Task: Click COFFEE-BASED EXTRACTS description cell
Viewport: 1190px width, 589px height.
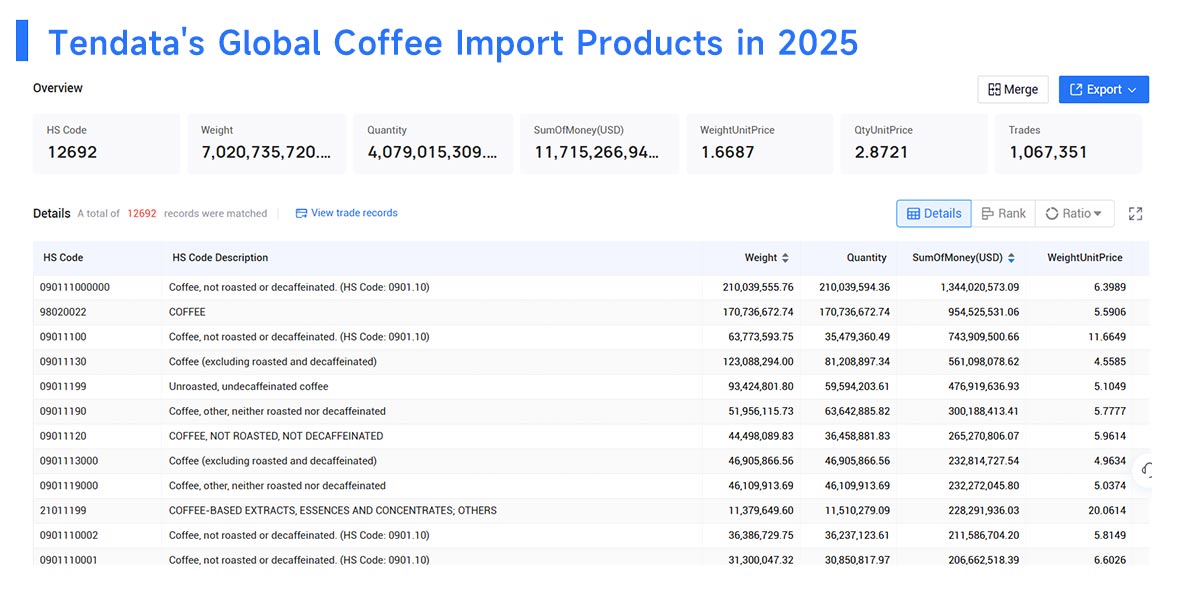Action: (x=333, y=511)
